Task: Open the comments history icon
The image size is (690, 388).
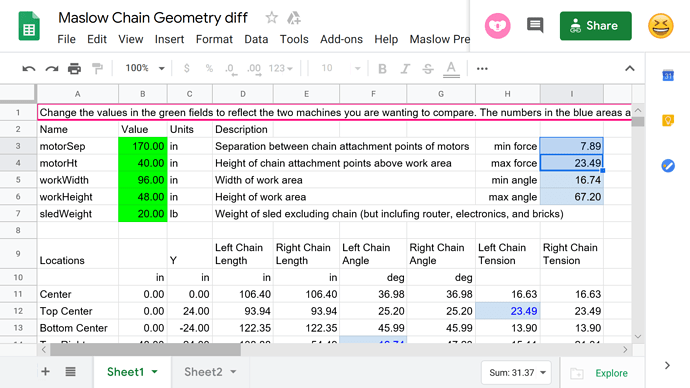Action: coord(535,26)
